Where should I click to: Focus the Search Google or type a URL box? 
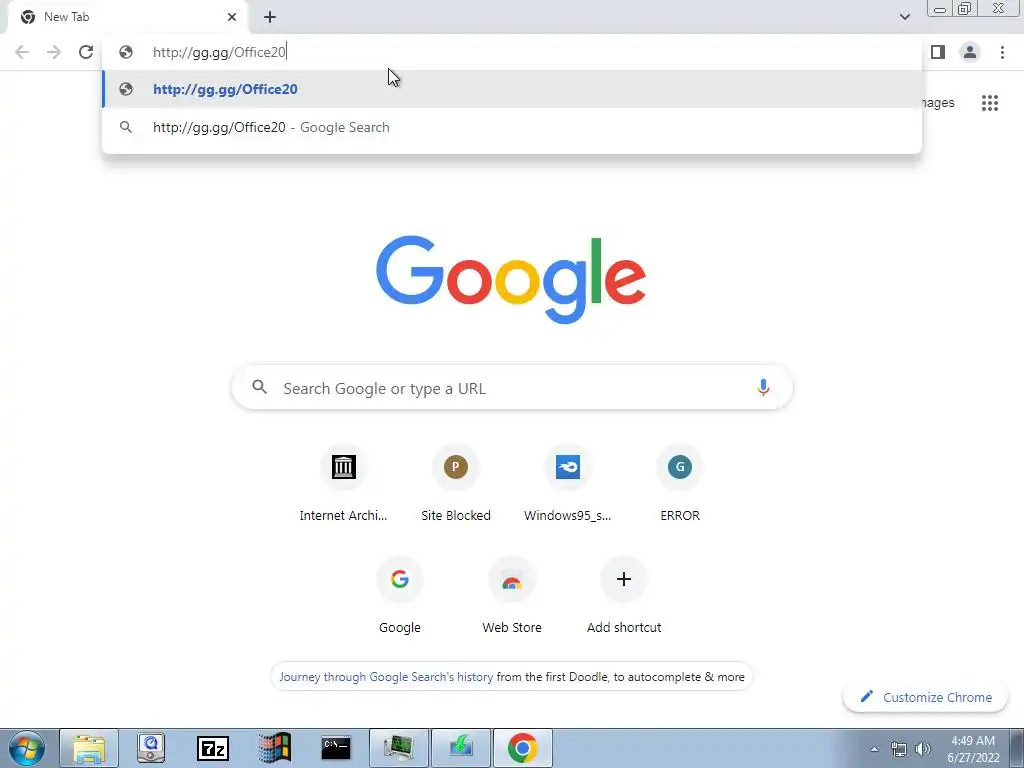(x=512, y=388)
